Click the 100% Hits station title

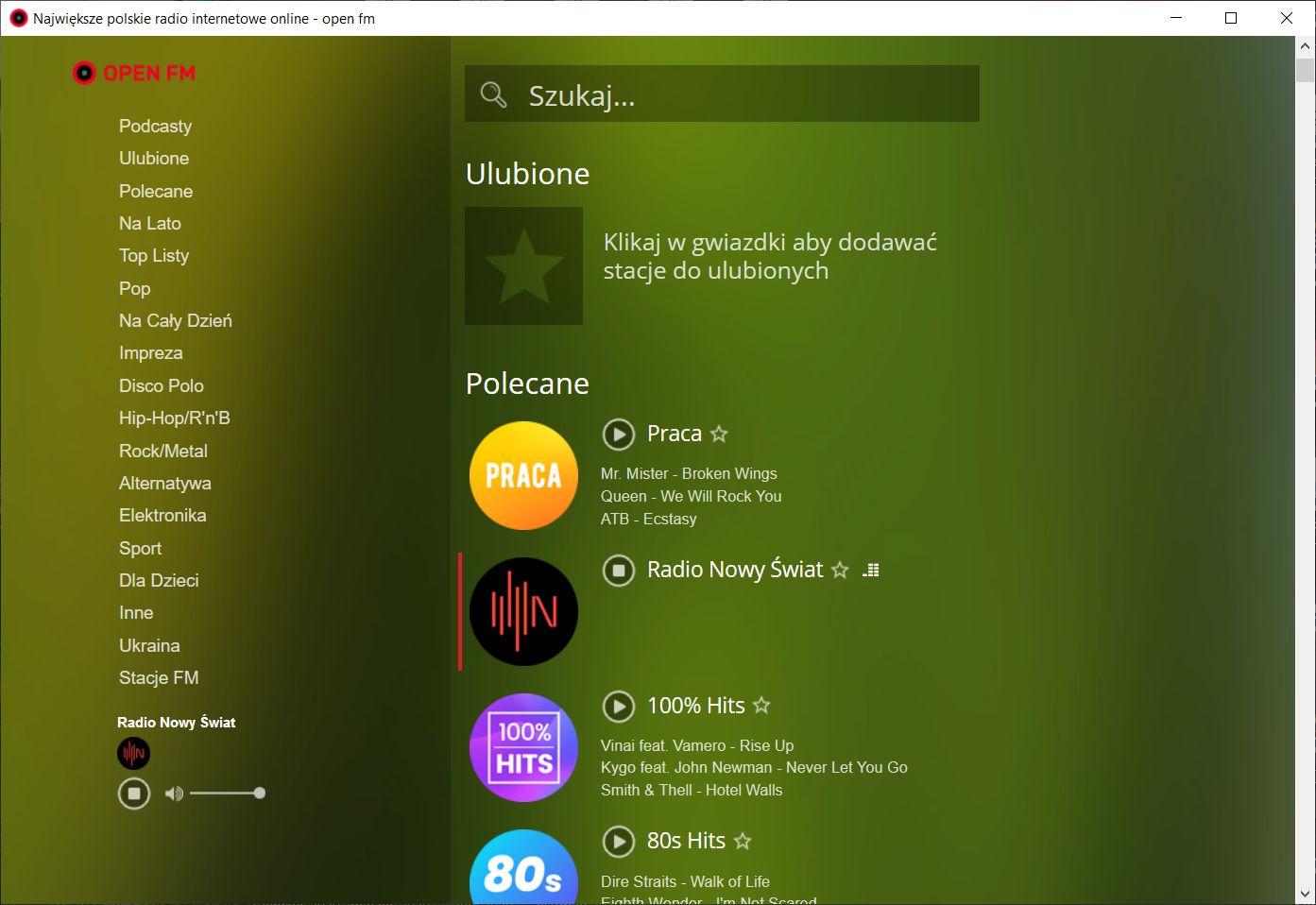pyautogui.click(x=696, y=706)
